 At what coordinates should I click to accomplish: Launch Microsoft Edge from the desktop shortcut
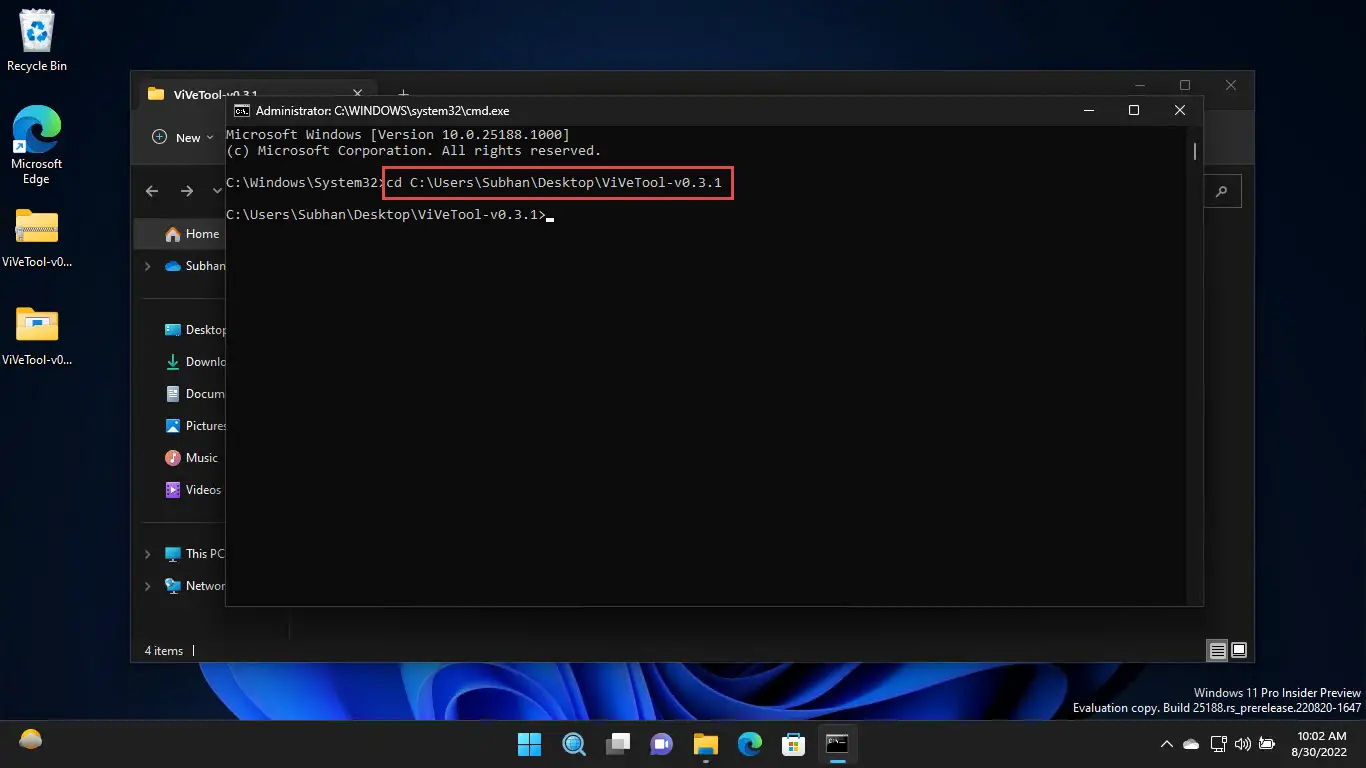coord(36,146)
